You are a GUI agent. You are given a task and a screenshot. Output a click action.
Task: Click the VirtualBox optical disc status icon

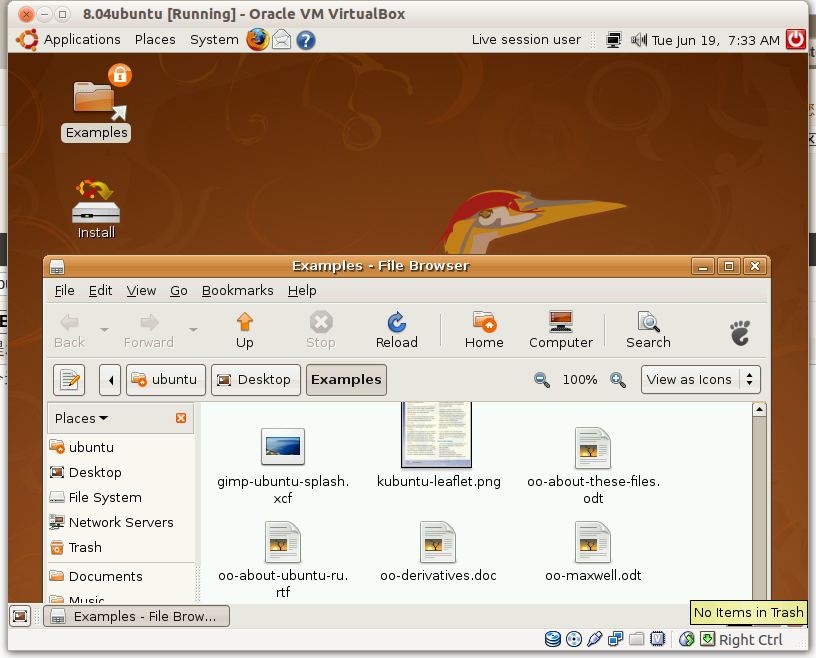573,639
